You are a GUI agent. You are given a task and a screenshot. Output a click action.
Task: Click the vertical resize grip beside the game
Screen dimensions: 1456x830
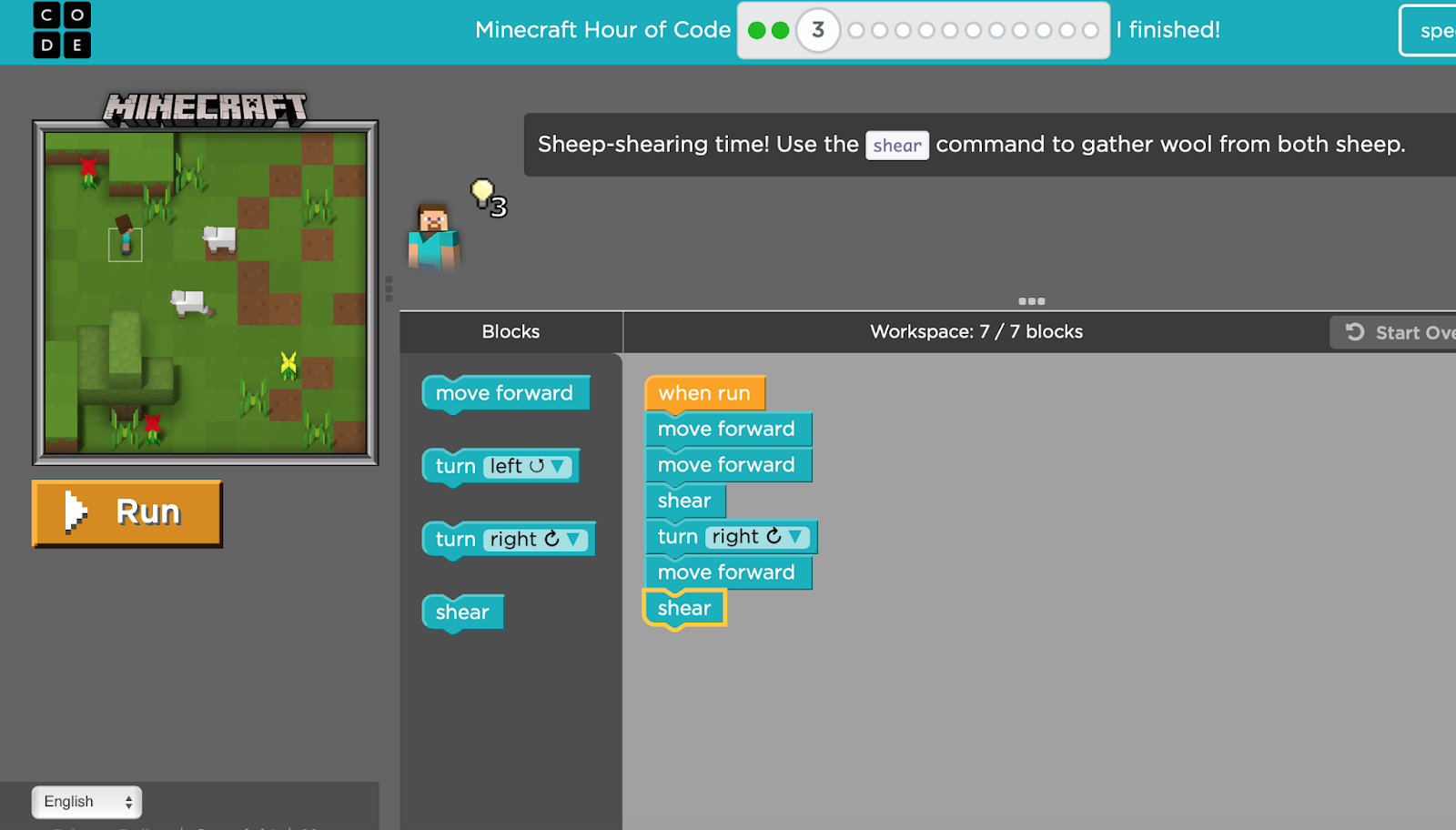point(389,288)
